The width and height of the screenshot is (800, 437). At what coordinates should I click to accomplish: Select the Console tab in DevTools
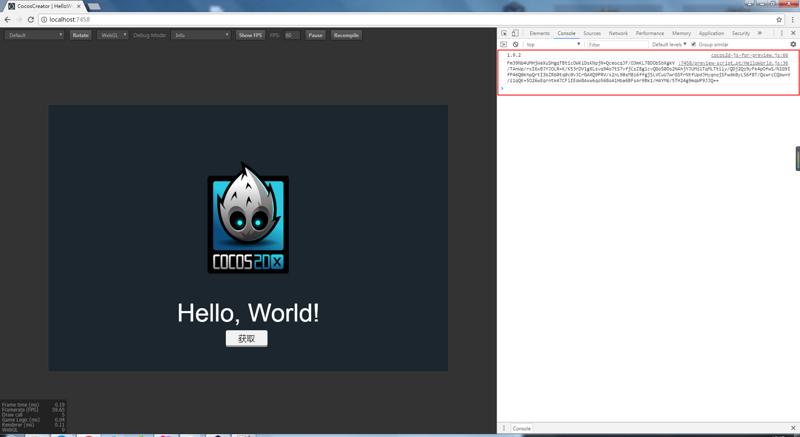point(566,33)
